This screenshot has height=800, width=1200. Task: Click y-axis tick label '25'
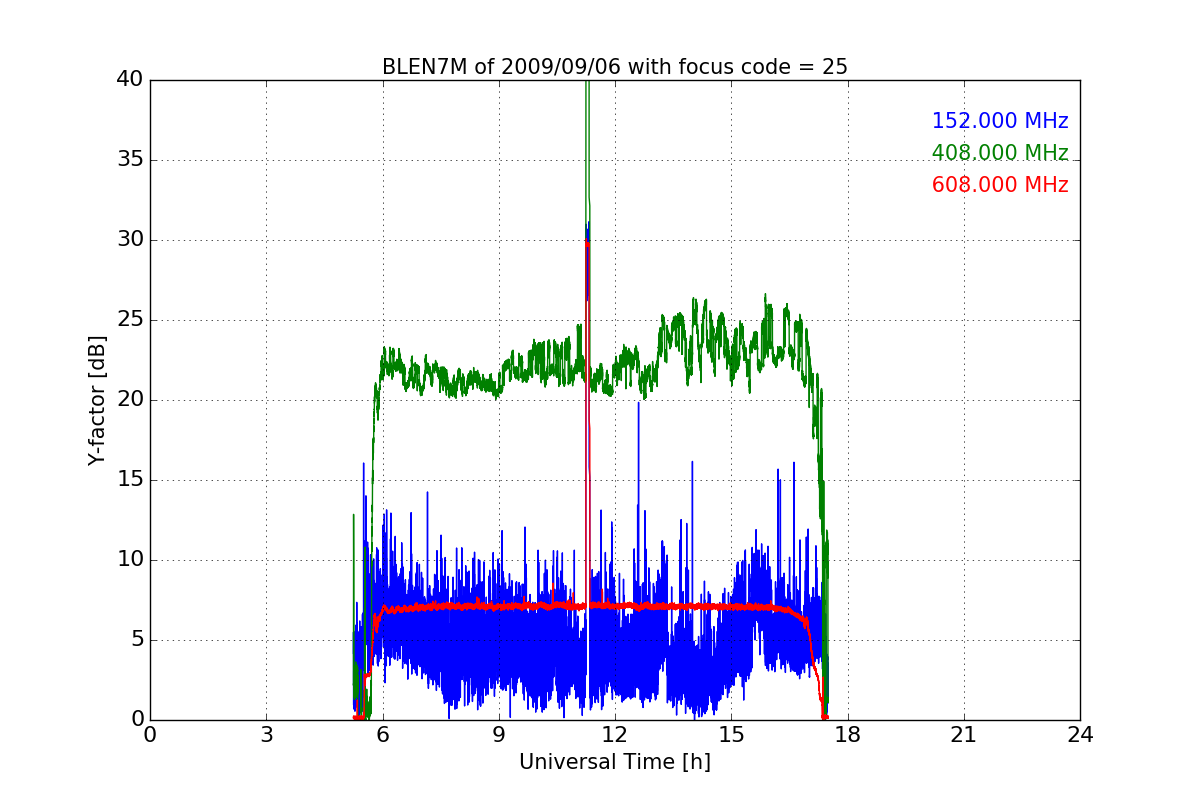130,320
